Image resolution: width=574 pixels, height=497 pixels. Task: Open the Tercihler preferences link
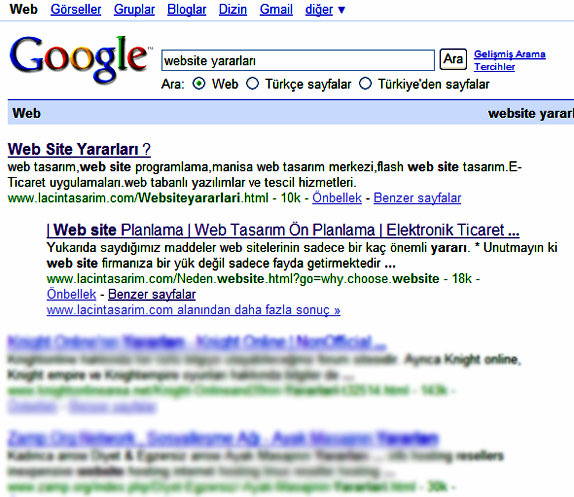(x=495, y=67)
